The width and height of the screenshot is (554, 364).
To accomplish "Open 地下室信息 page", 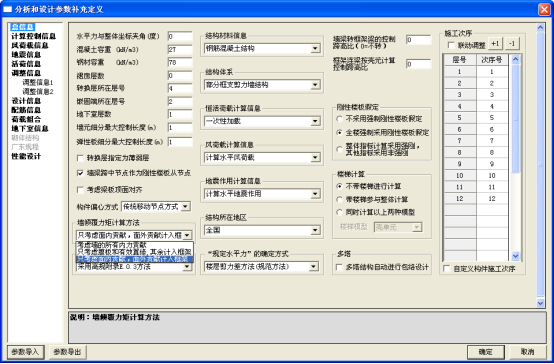I will pos(30,128).
